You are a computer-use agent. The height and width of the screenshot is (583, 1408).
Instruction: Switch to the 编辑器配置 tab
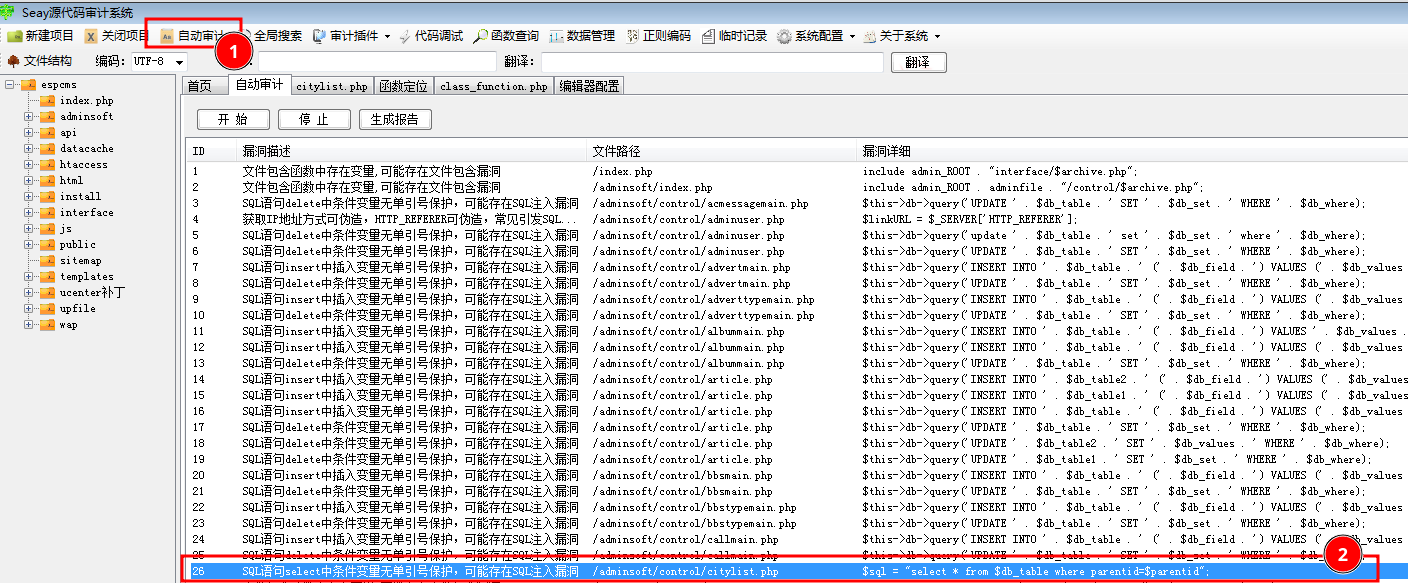[589, 87]
